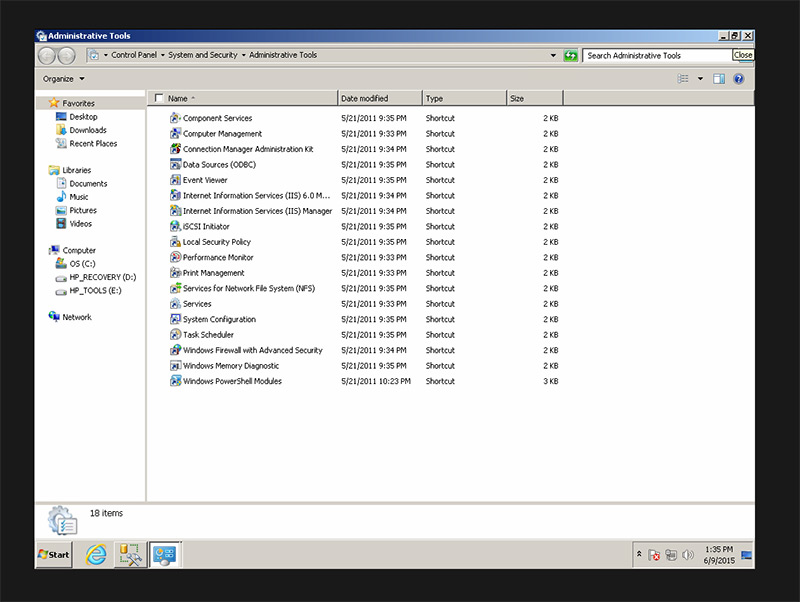This screenshot has width=800, height=602.
Task: Tick the select-all checkbox beside Name
Action: [x=159, y=98]
